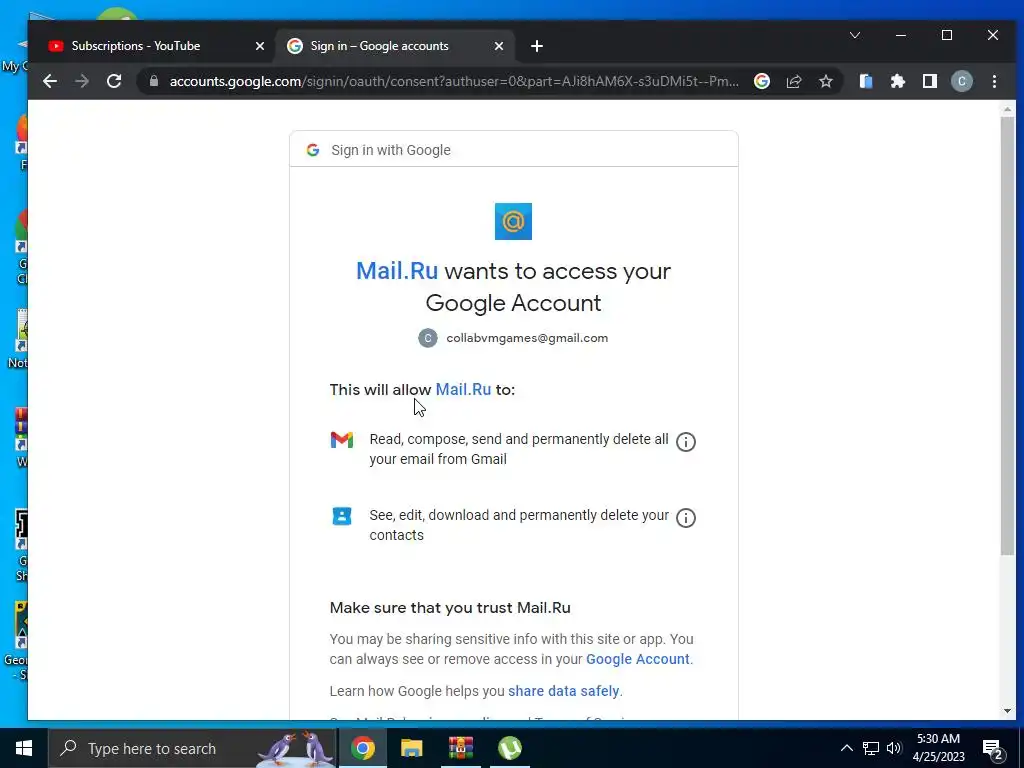Viewport: 1024px width, 768px height.
Task: Open the blue extension icon beside the bookmark star
Action: [x=866, y=81]
